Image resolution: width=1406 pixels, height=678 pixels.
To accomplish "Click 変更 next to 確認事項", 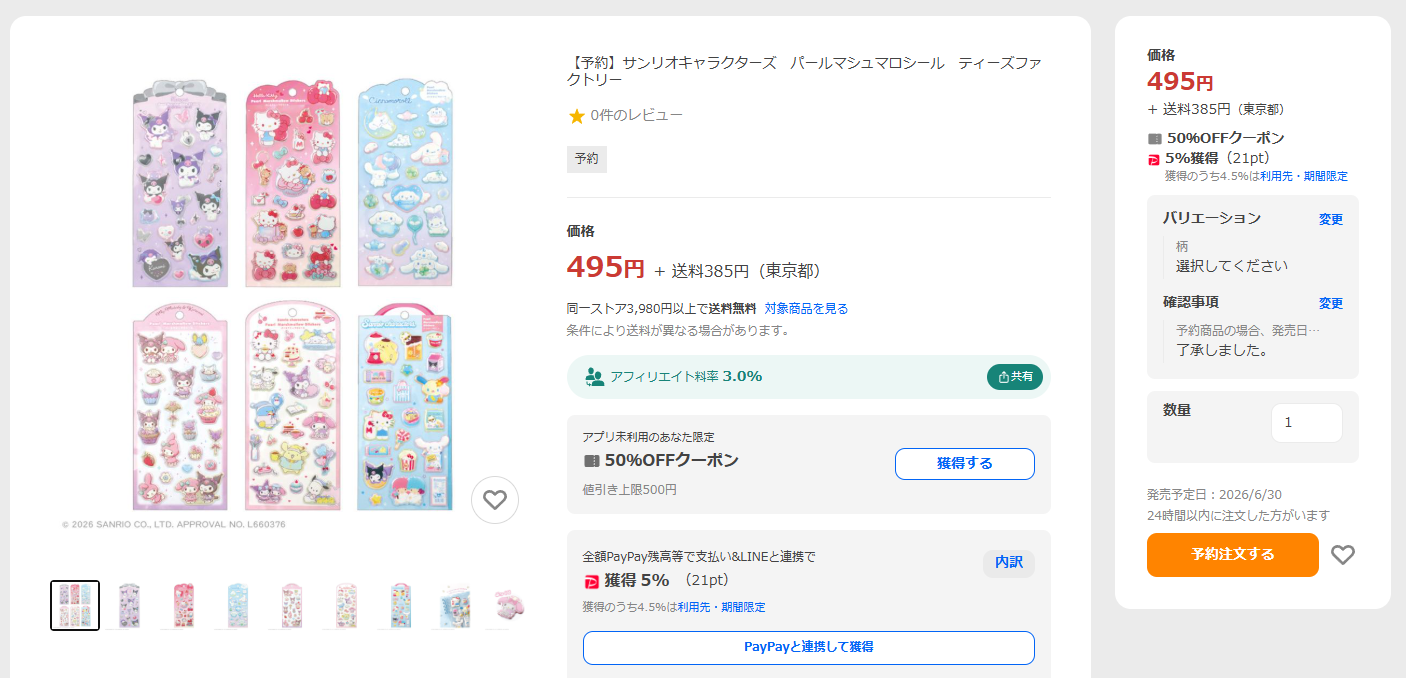I will [1330, 303].
